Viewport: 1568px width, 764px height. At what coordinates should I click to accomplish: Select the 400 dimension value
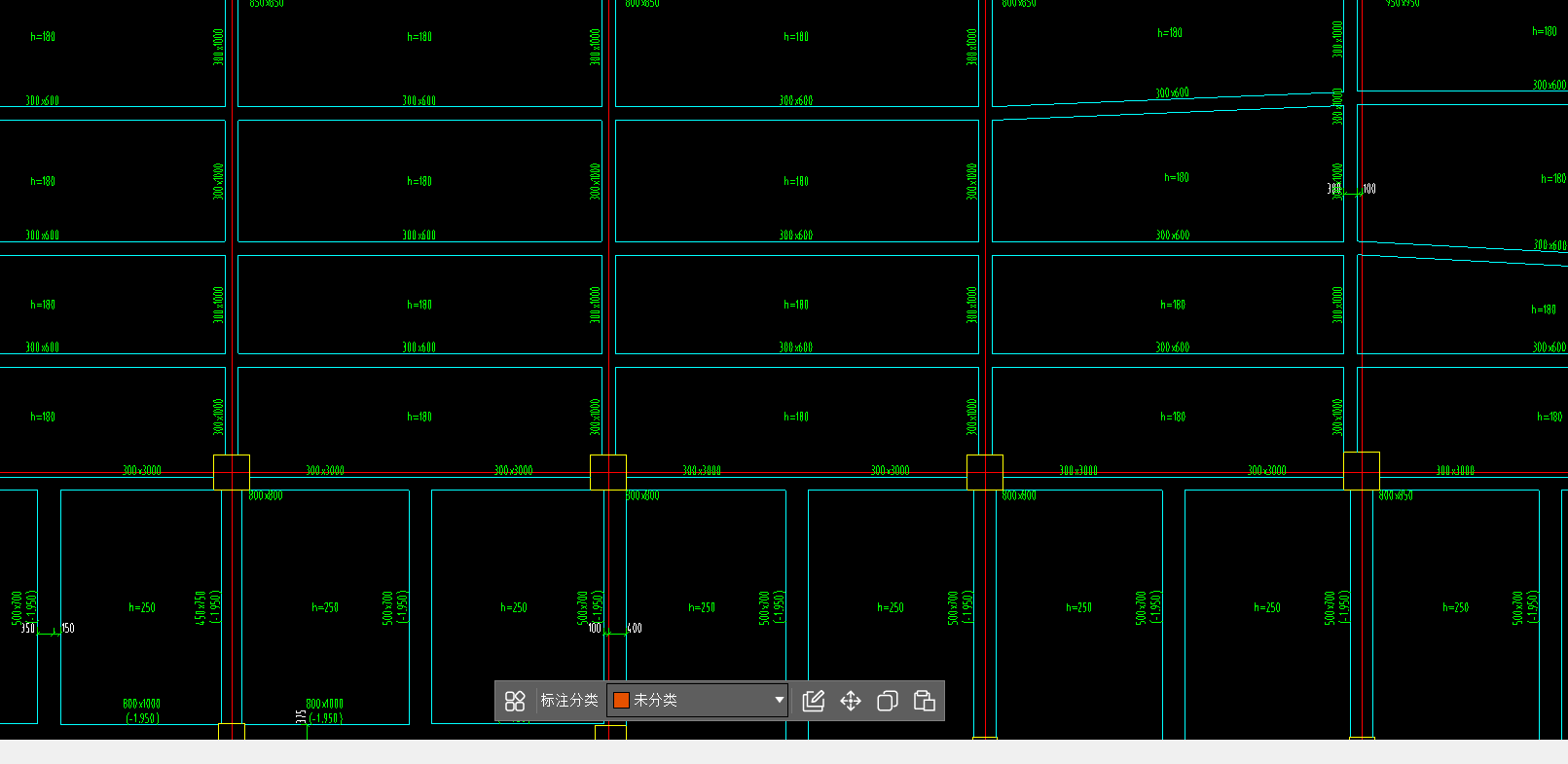point(635,629)
